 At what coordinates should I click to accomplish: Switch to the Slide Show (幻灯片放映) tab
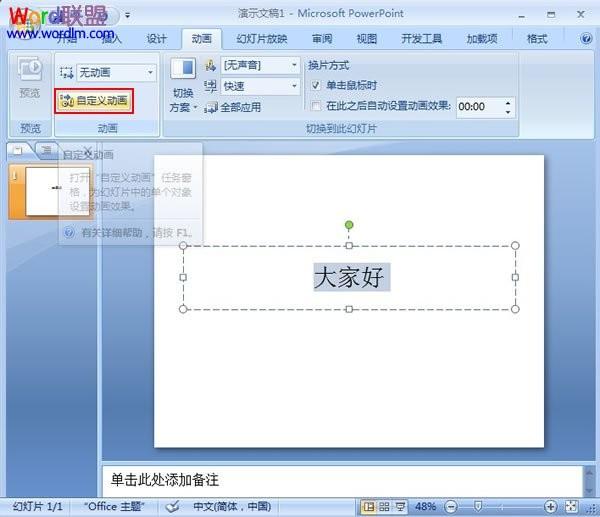click(x=262, y=39)
